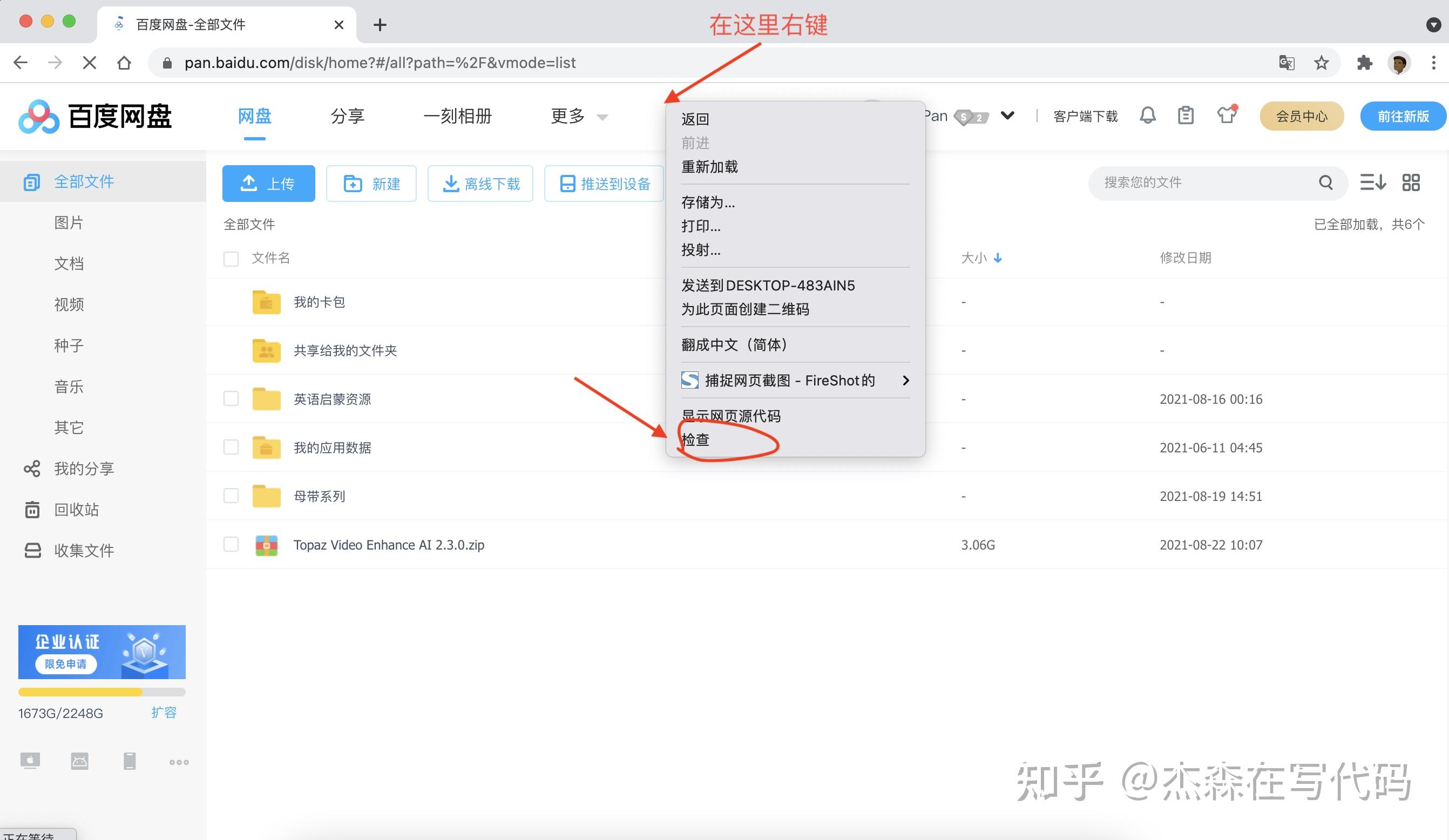The image size is (1449, 840).
Task: Click the 客户端下载 link
Action: 1086,117
